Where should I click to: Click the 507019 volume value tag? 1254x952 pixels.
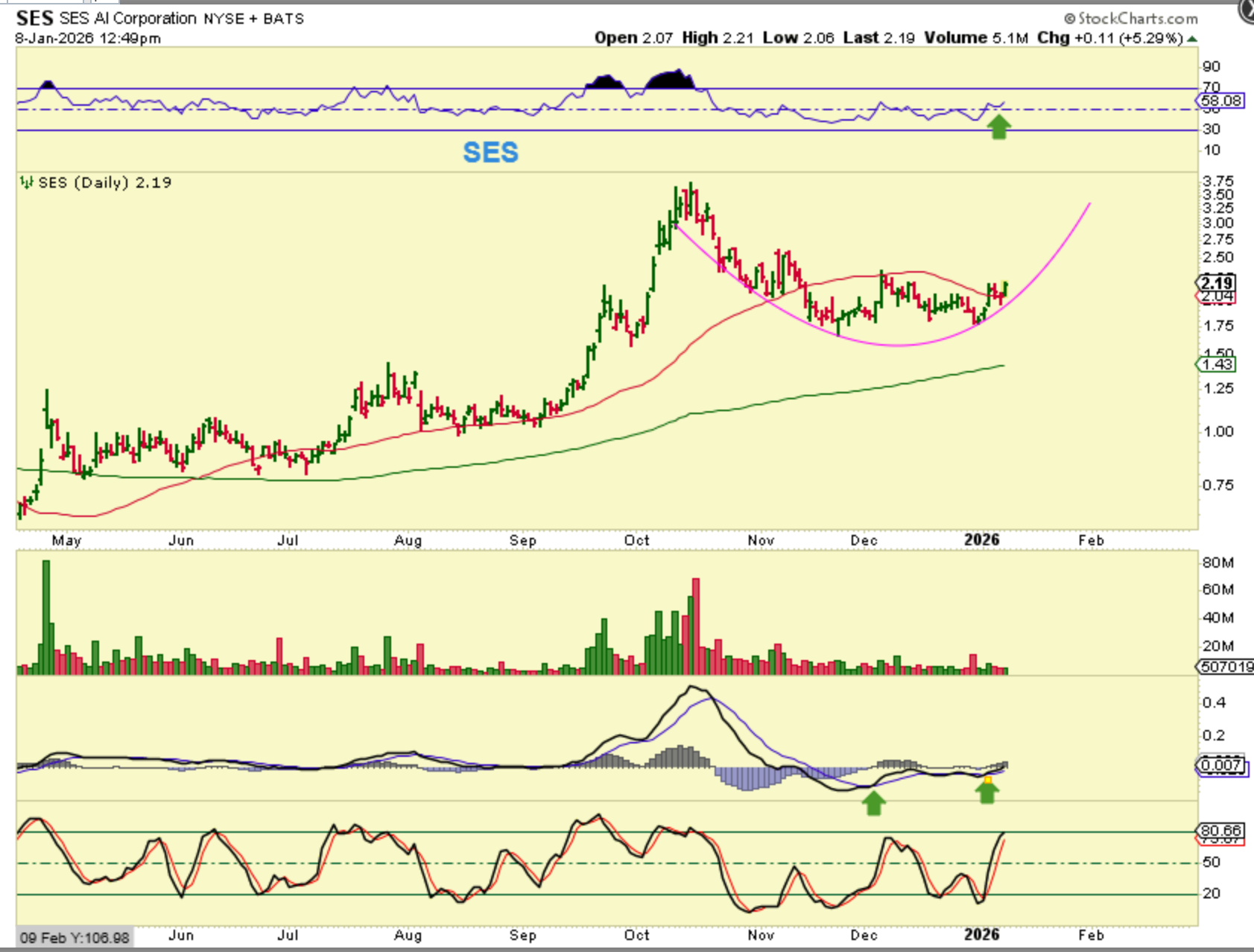click(1226, 667)
